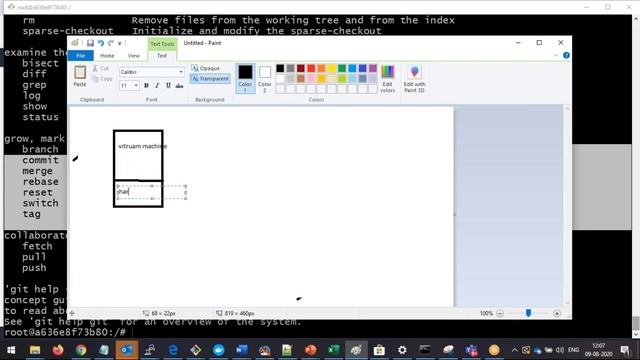The height and width of the screenshot is (360, 640).
Task: Click inside the active text box on canvas
Action: point(151,192)
